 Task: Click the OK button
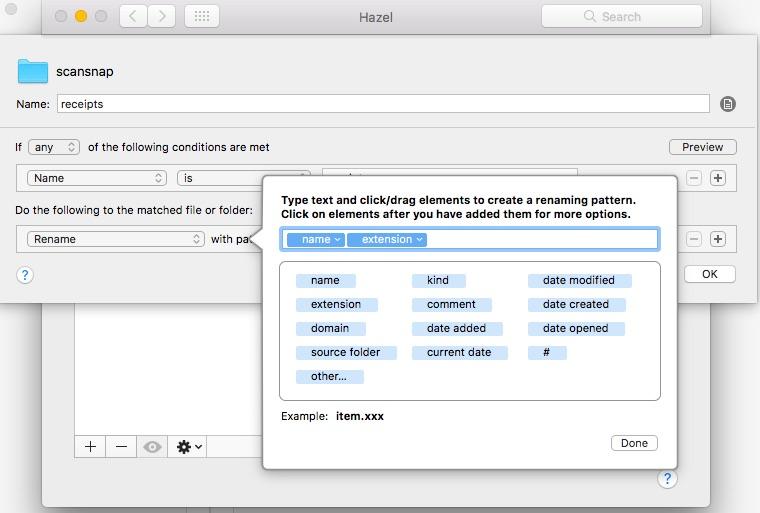pos(709,274)
